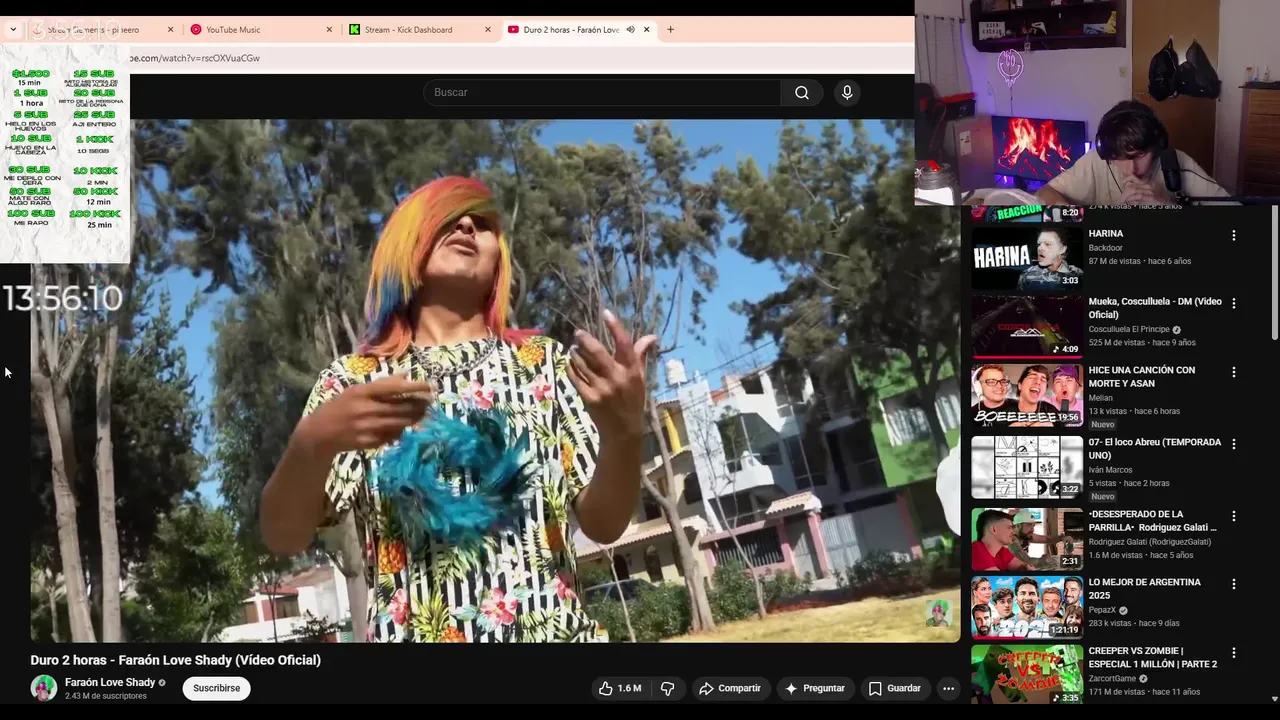1280x720 pixels.
Task: Open three-dot menu for HARINA video
Action: 1233,236
